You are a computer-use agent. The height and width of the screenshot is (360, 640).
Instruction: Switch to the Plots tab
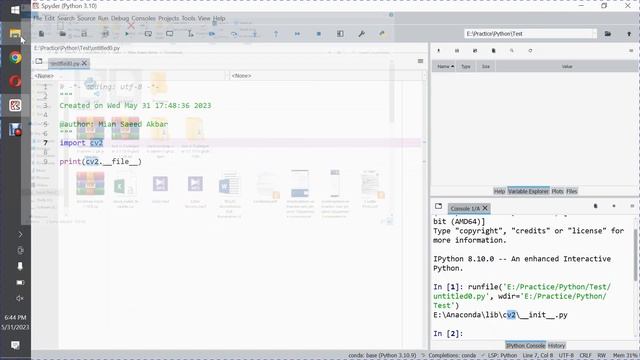coord(557,191)
